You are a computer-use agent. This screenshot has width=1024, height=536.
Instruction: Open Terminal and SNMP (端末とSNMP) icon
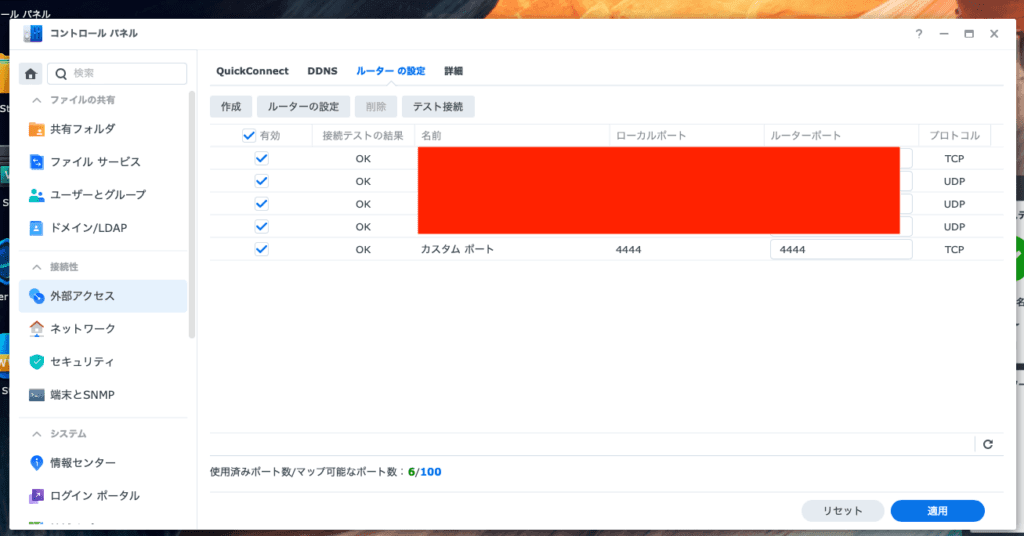pos(37,395)
